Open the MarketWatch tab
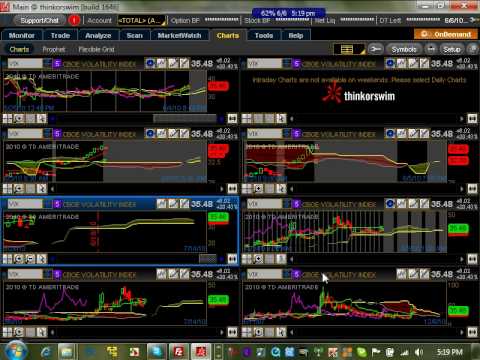Viewport: 480px width, 360px height. 179,35
